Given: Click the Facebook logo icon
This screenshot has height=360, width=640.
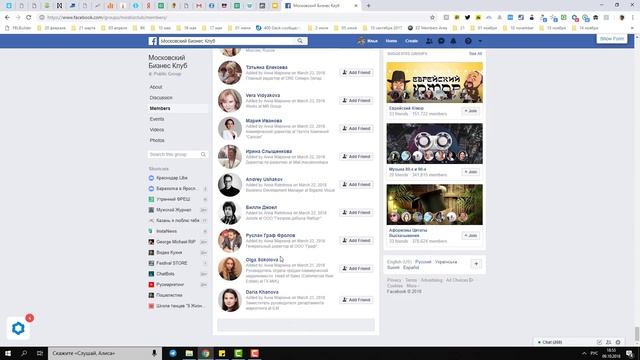Looking at the screenshot, I should click(x=153, y=41).
